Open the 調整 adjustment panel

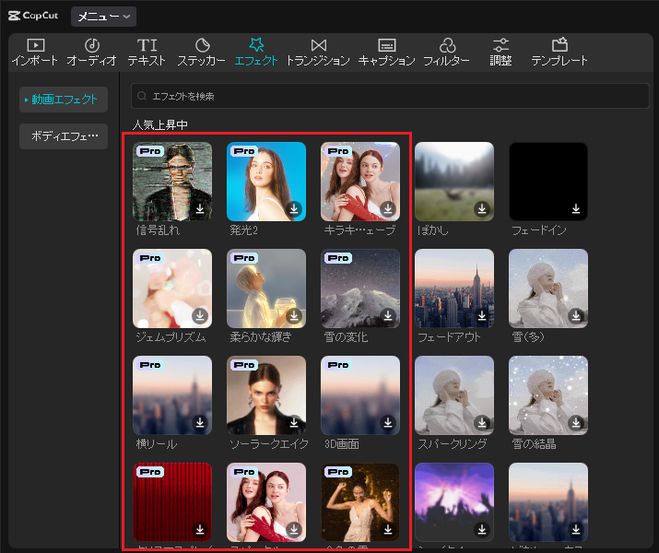(x=501, y=52)
